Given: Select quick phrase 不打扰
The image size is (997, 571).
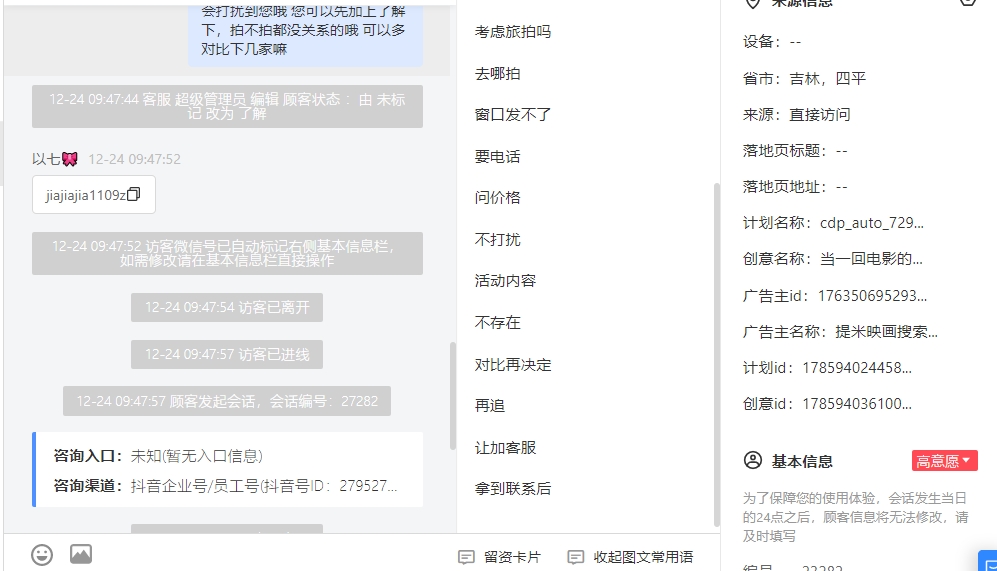Looking at the screenshot, I should click(x=497, y=240).
